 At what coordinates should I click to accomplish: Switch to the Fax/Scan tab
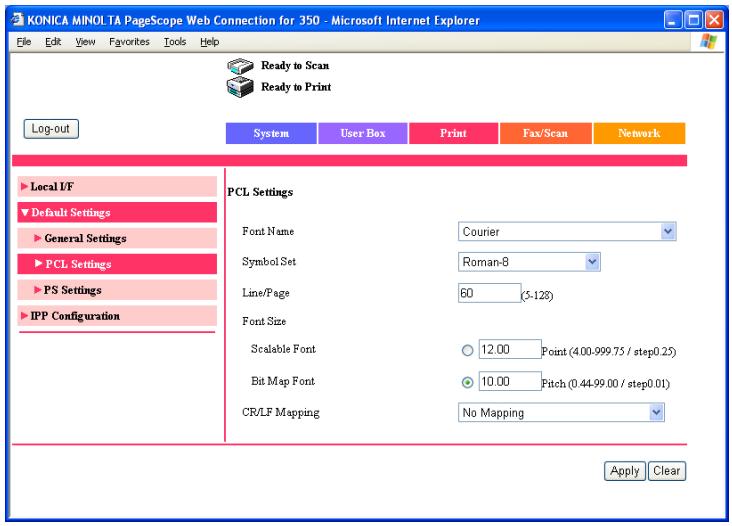545,133
